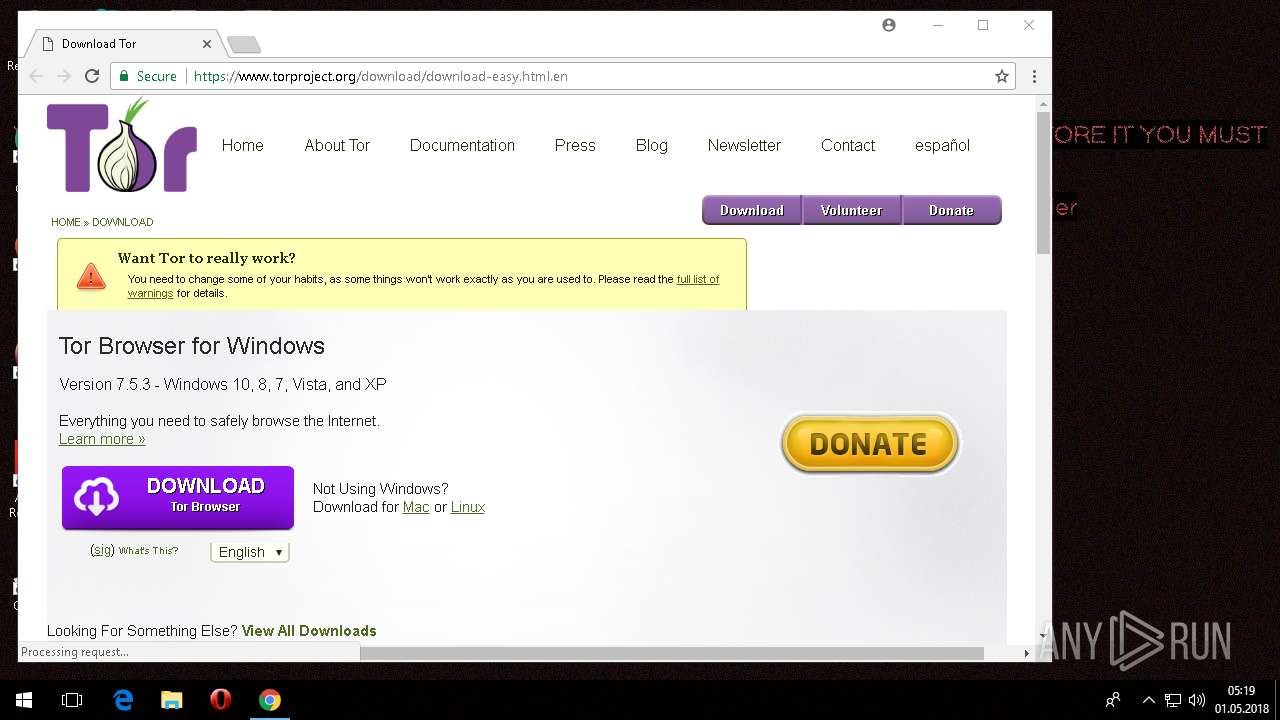
Task: Click the DOWNLOAD breadcrumb
Action: pyautogui.click(x=123, y=222)
